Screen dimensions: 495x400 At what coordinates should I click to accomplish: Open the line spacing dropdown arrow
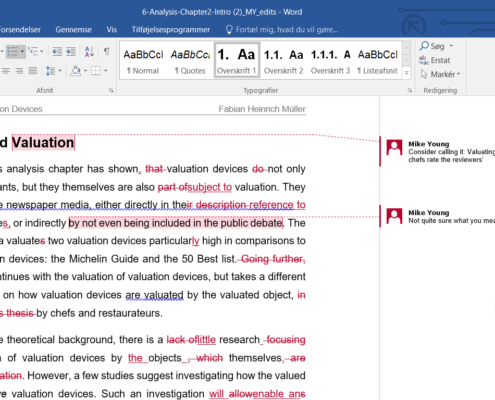[60, 71]
